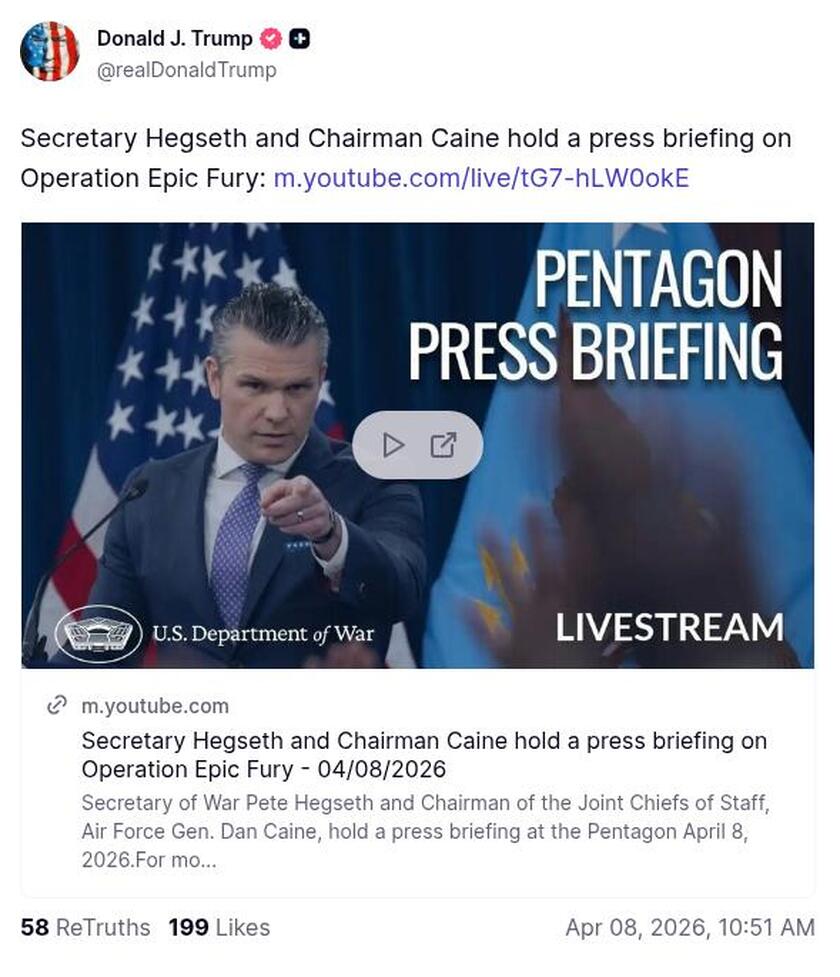This screenshot has width=840, height=977.
Task: Open the @realDonaldTrump handle
Action: pos(186,70)
